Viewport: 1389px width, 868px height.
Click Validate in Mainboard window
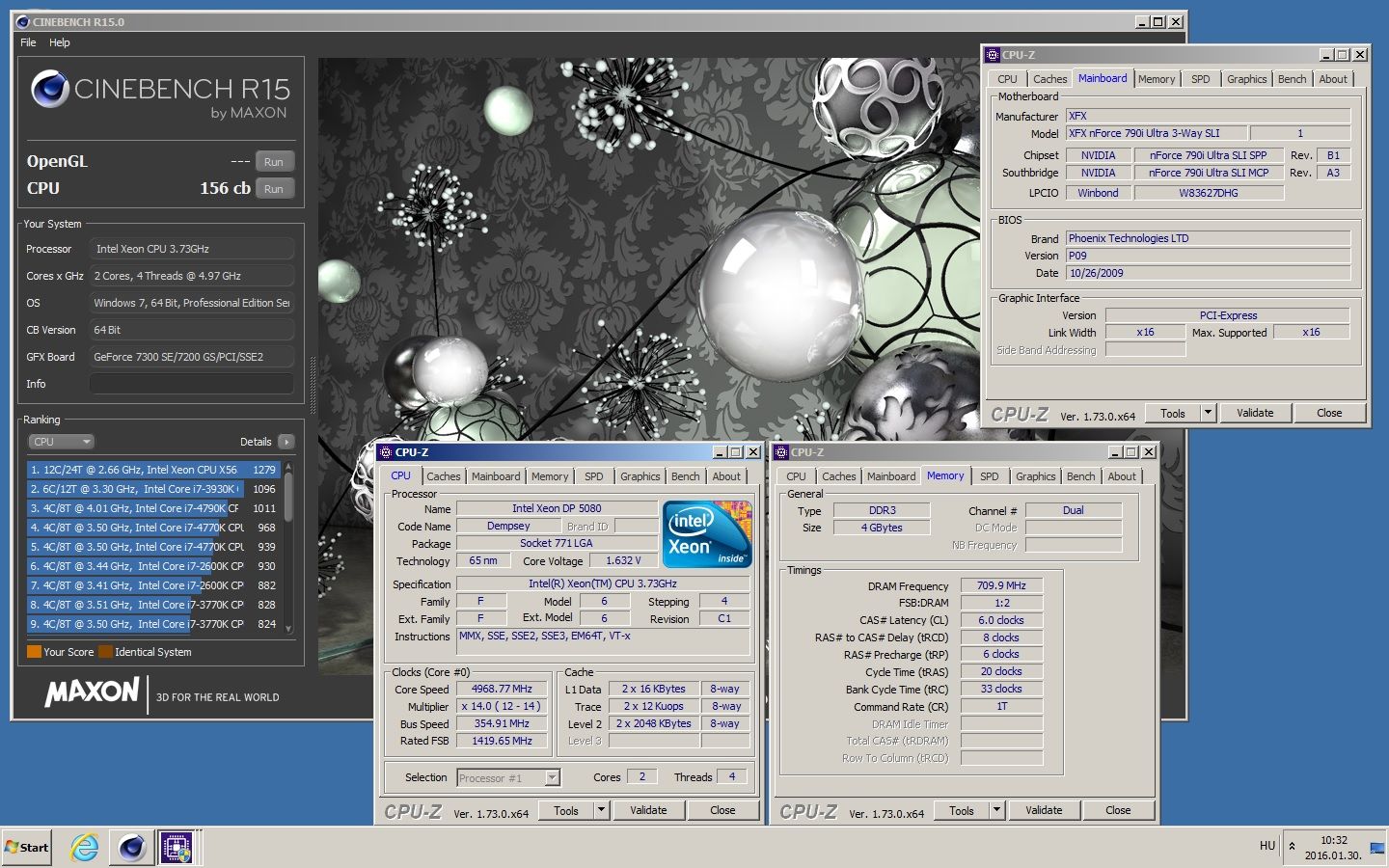(1255, 413)
